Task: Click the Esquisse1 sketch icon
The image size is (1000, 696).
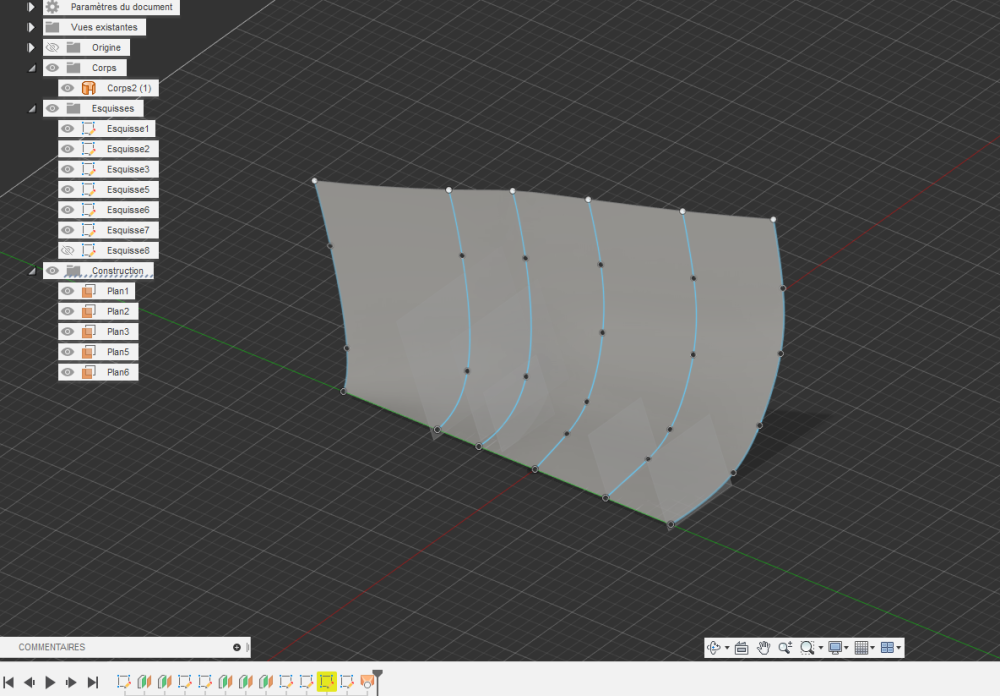Action: coord(89,129)
